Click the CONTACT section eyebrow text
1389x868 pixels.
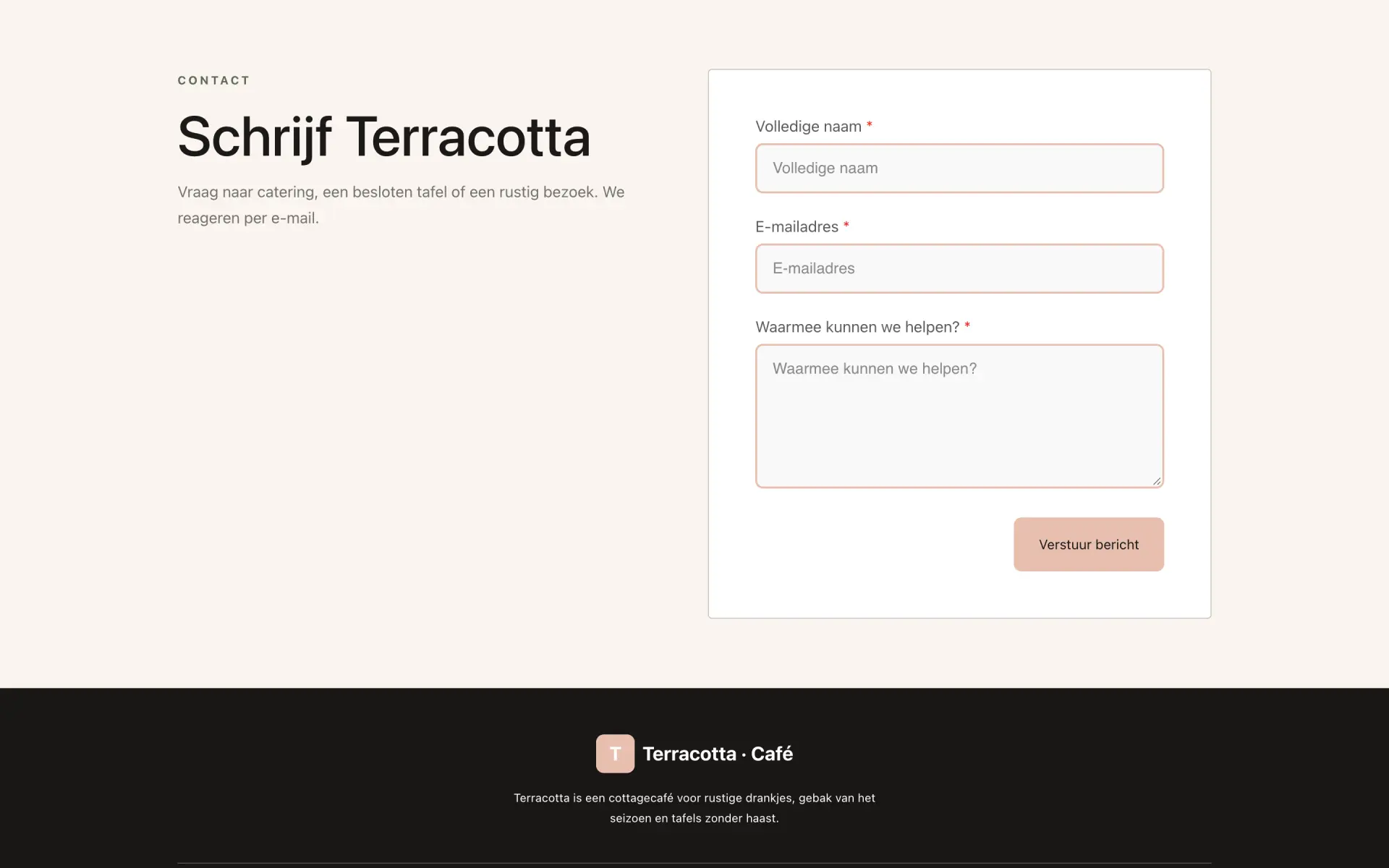(214, 80)
